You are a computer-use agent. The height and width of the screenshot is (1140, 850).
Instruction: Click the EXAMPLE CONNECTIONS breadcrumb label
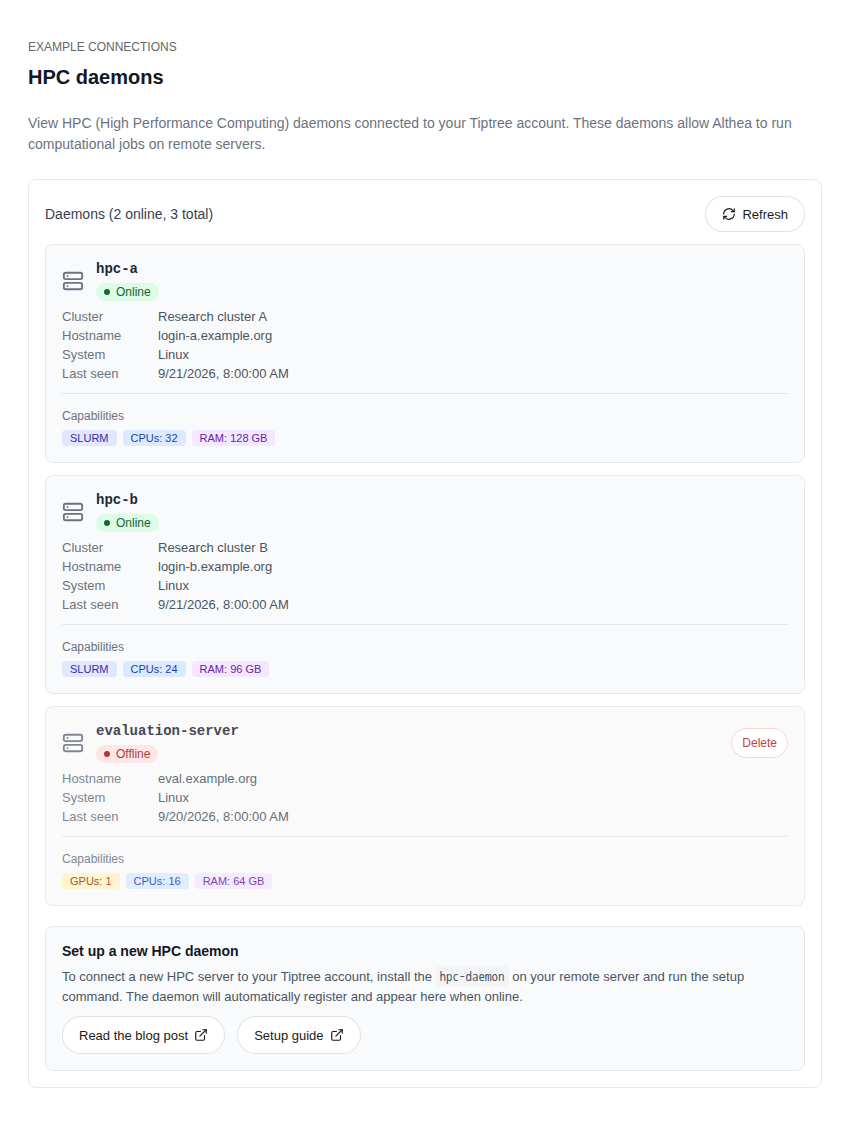(x=103, y=47)
